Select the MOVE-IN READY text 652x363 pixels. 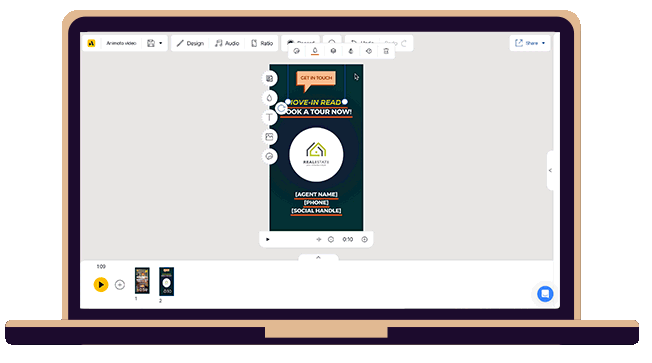[x=316, y=102]
